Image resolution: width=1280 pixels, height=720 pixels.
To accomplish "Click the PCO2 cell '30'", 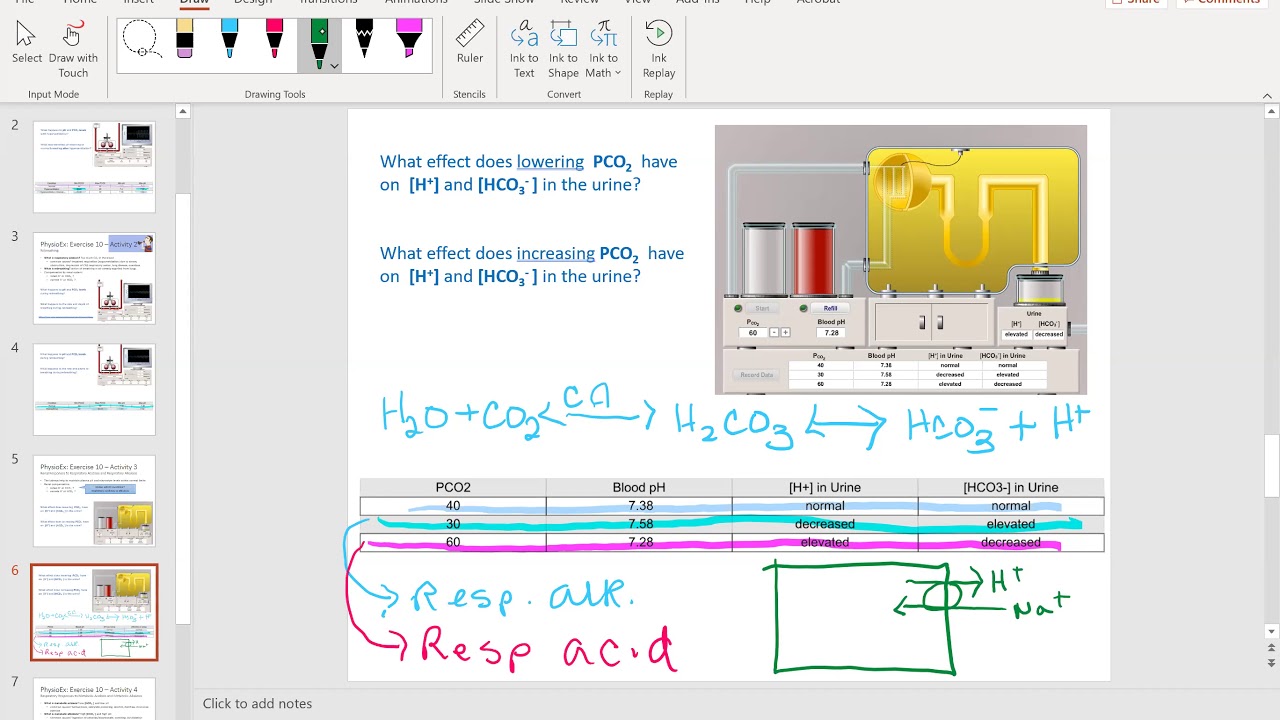I will (x=453, y=524).
